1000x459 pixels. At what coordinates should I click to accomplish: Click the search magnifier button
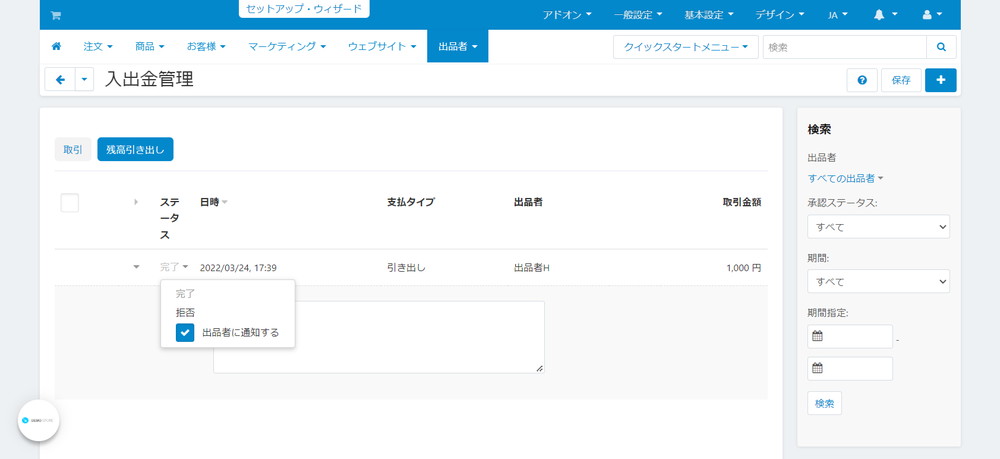point(941,47)
